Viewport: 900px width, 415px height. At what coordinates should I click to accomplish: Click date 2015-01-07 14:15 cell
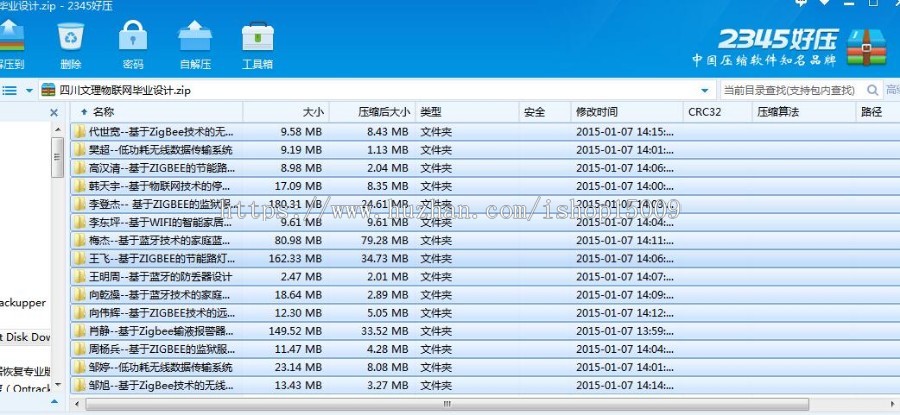pos(625,131)
